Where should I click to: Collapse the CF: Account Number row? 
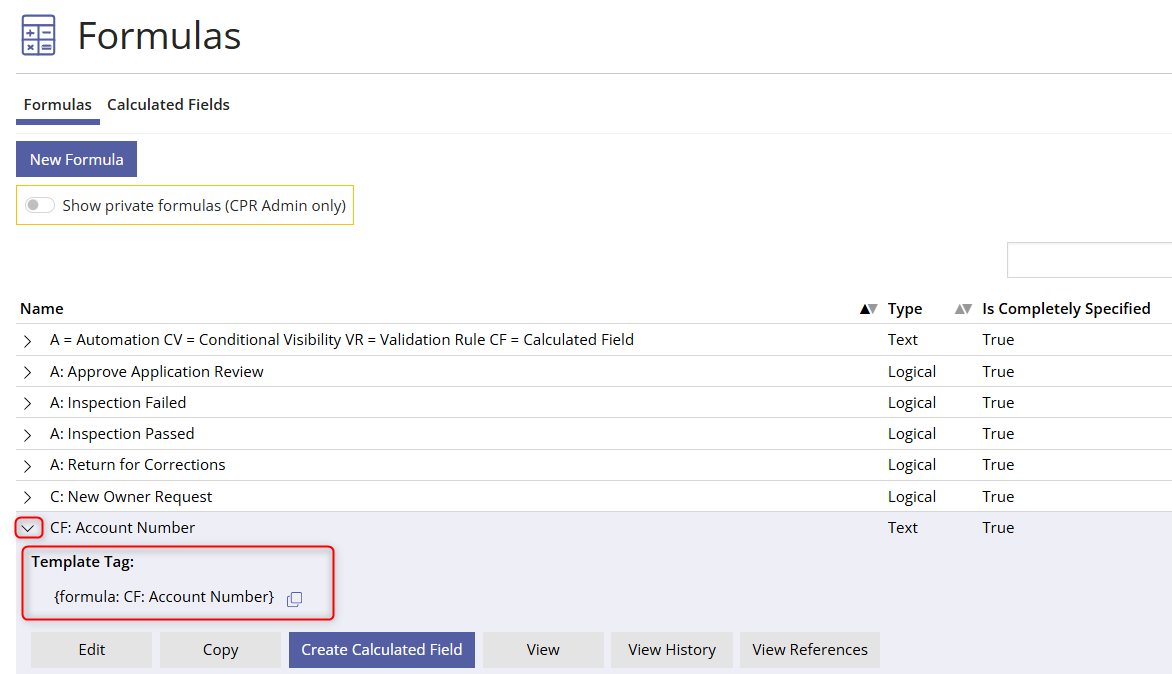tap(28, 528)
